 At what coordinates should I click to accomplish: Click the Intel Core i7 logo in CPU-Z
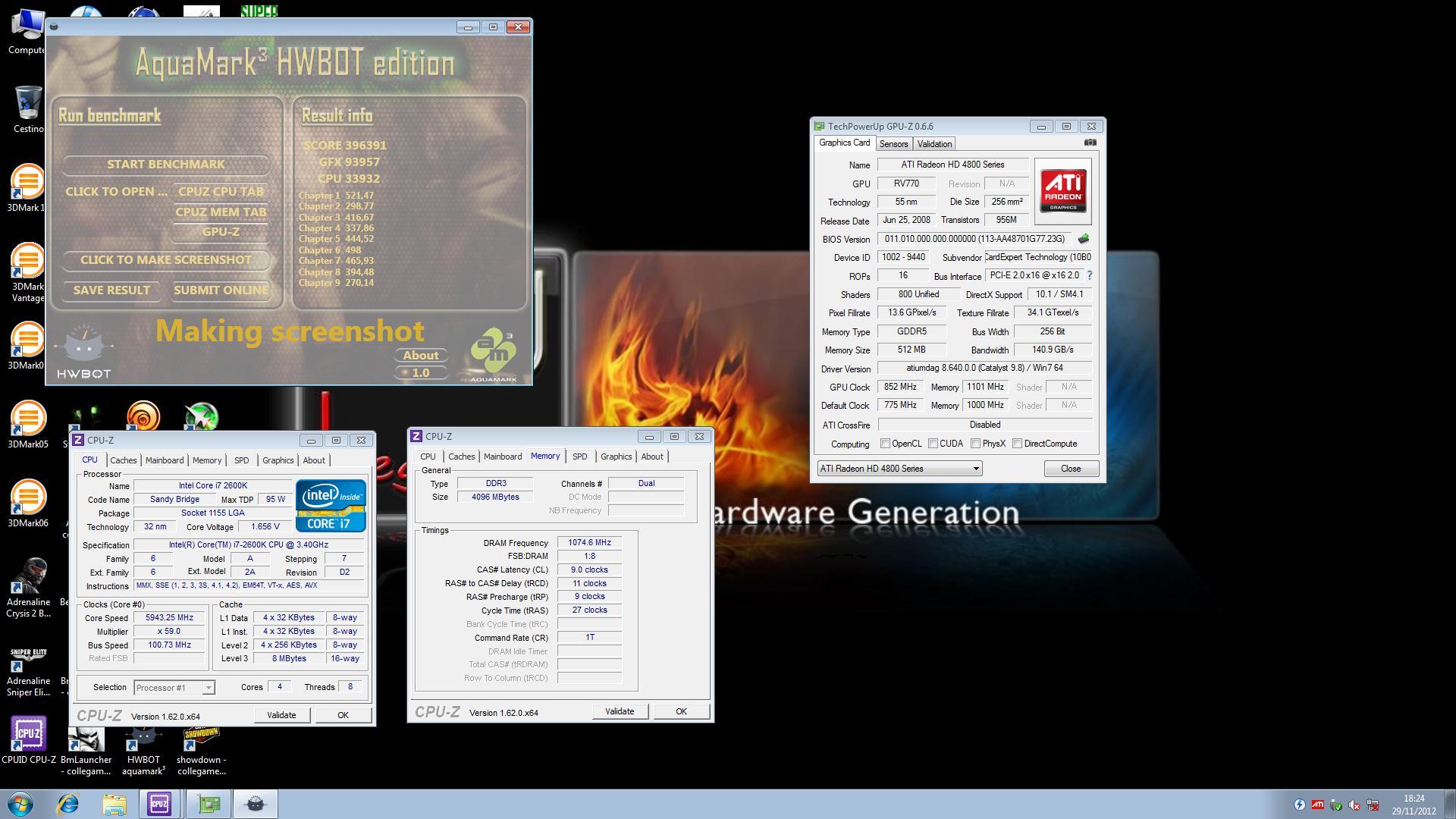(331, 505)
